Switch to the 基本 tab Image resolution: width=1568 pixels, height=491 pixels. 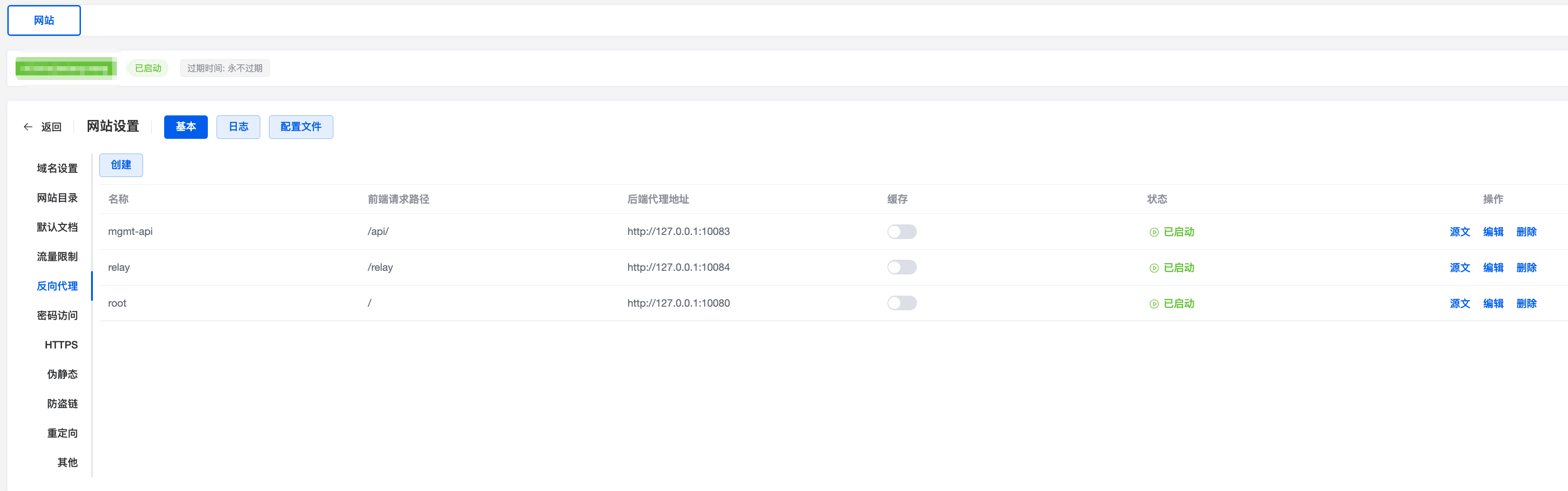tap(186, 126)
